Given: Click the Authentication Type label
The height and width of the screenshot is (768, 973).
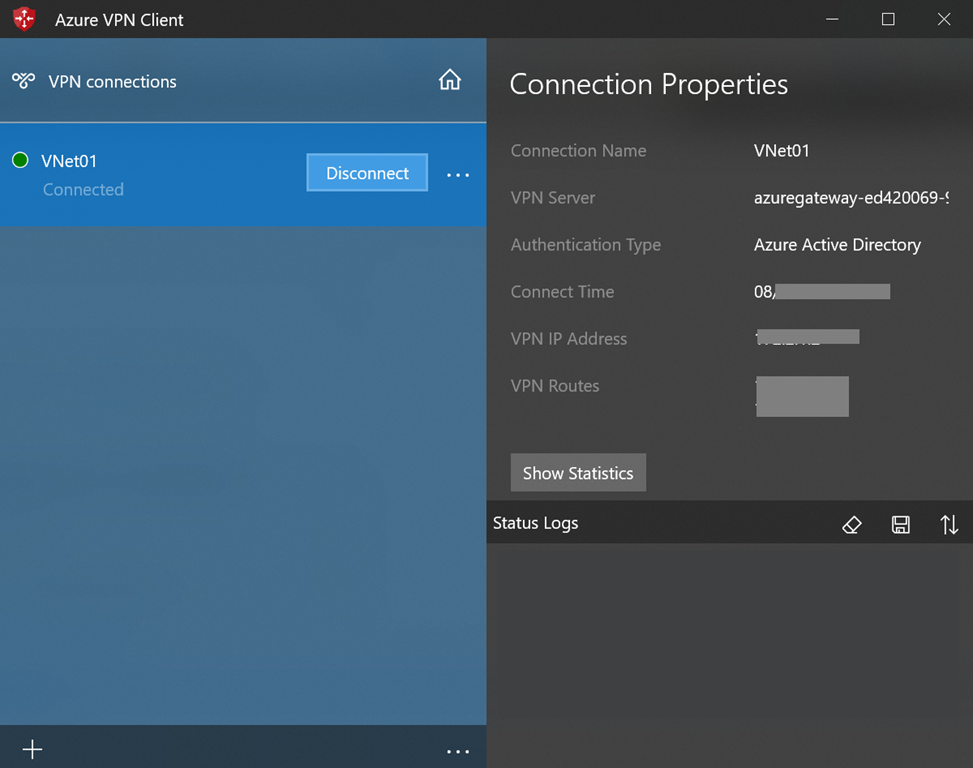Looking at the screenshot, I should [586, 245].
